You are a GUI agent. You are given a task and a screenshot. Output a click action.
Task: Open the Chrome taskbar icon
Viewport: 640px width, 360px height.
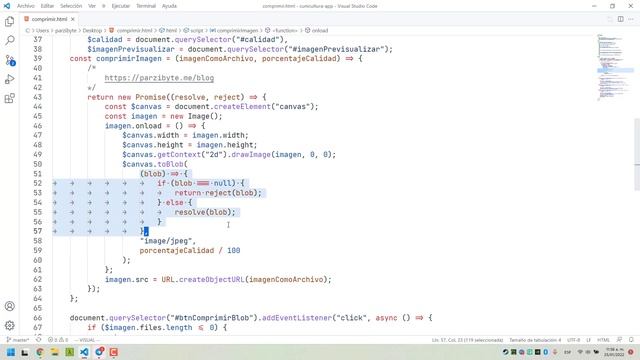(40, 352)
